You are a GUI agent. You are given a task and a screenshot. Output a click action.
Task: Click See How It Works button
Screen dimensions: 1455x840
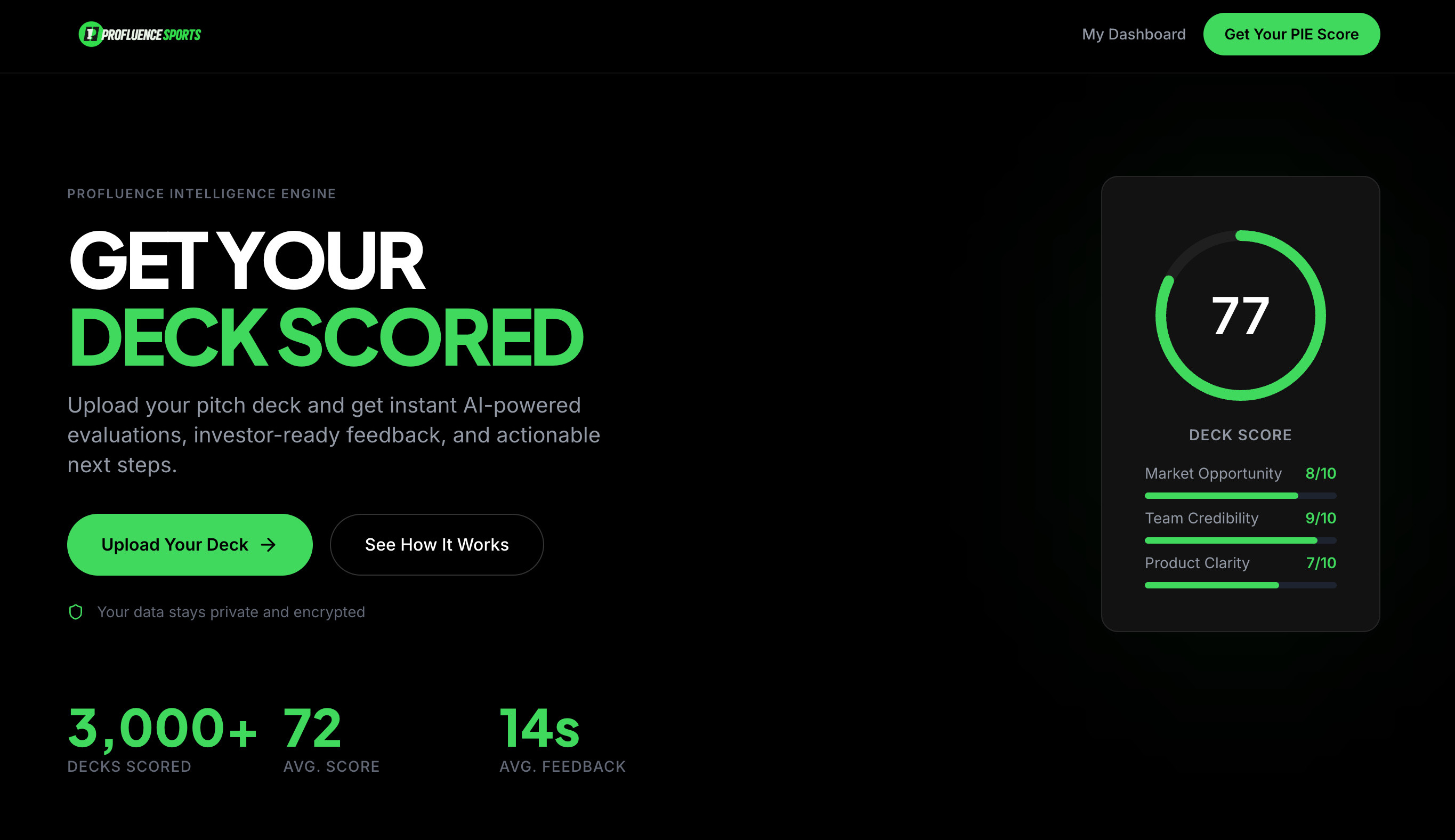[436, 545]
